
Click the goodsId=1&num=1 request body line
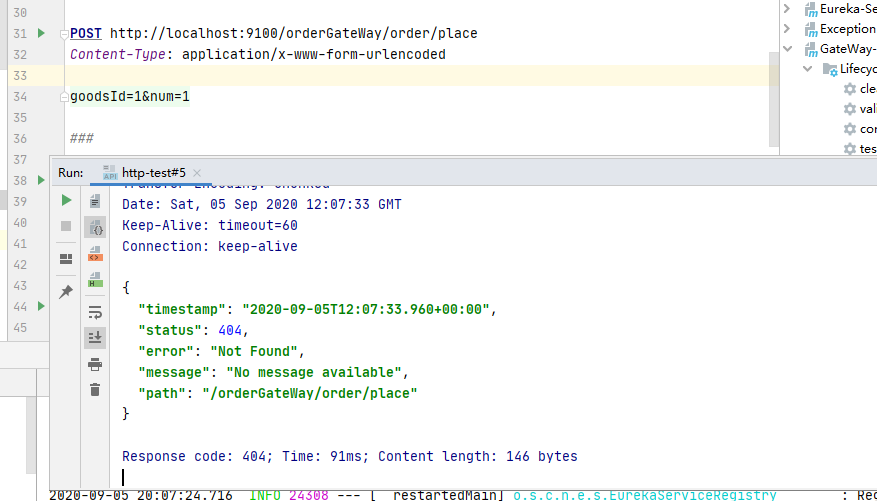[x=129, y=96]
